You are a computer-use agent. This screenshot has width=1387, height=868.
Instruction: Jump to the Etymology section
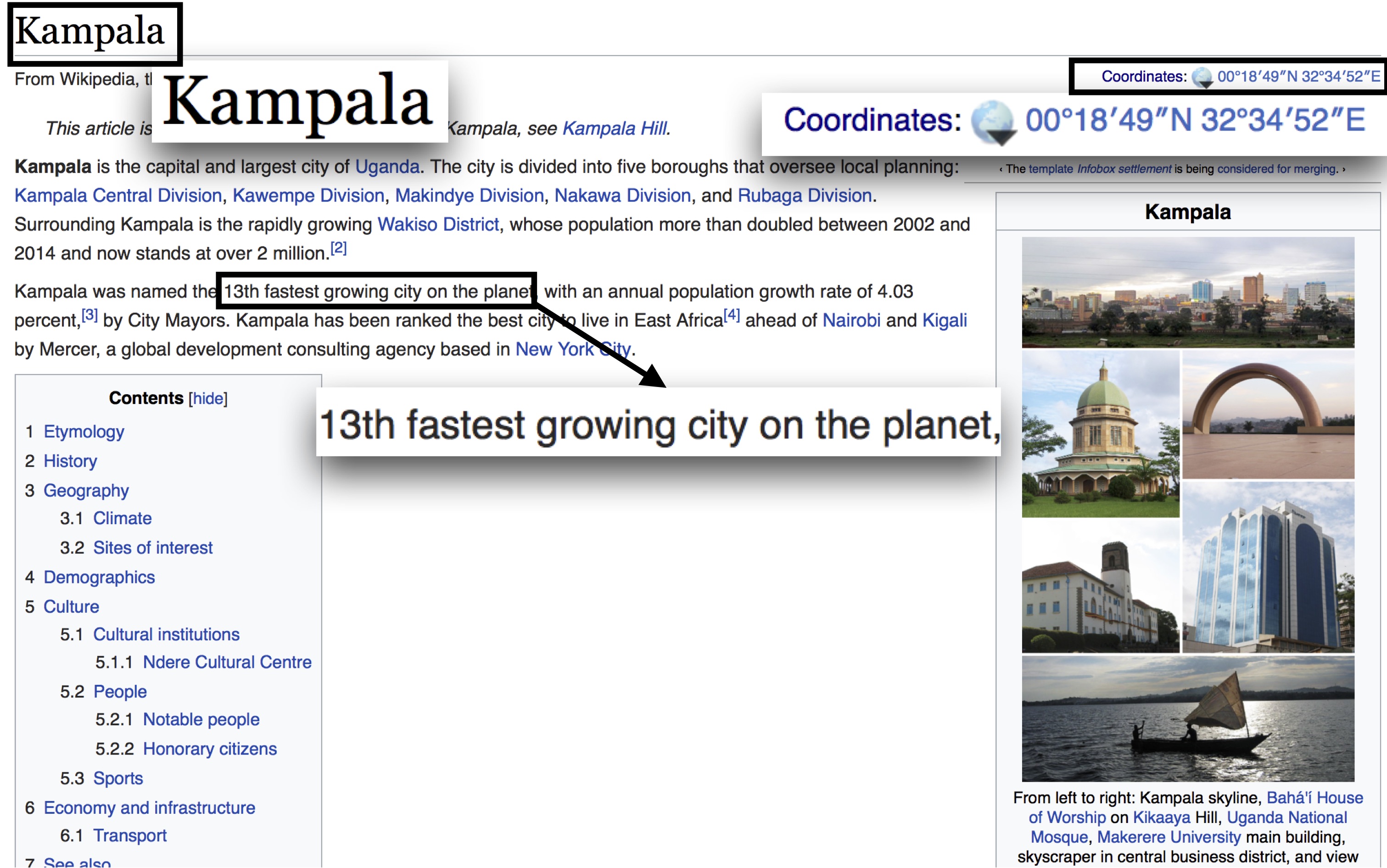click(x=84, y=431)
